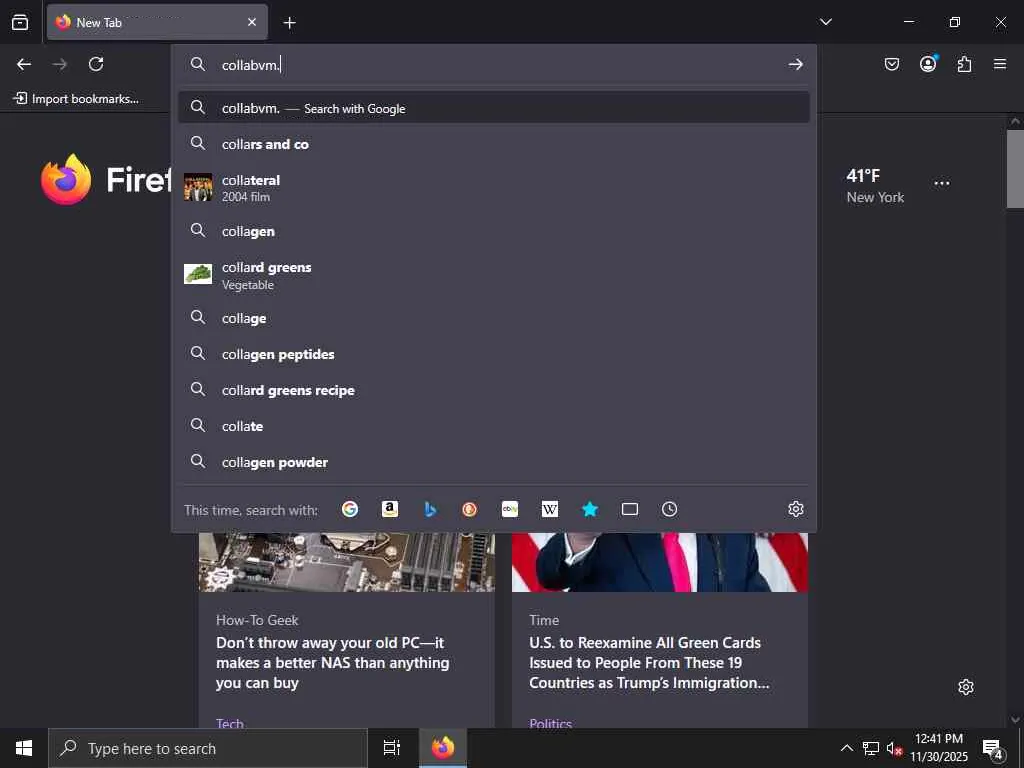Open the Politics topic link
This screenshot has height=768, width=1024.
pyautogui.click(x=551, y=722)
